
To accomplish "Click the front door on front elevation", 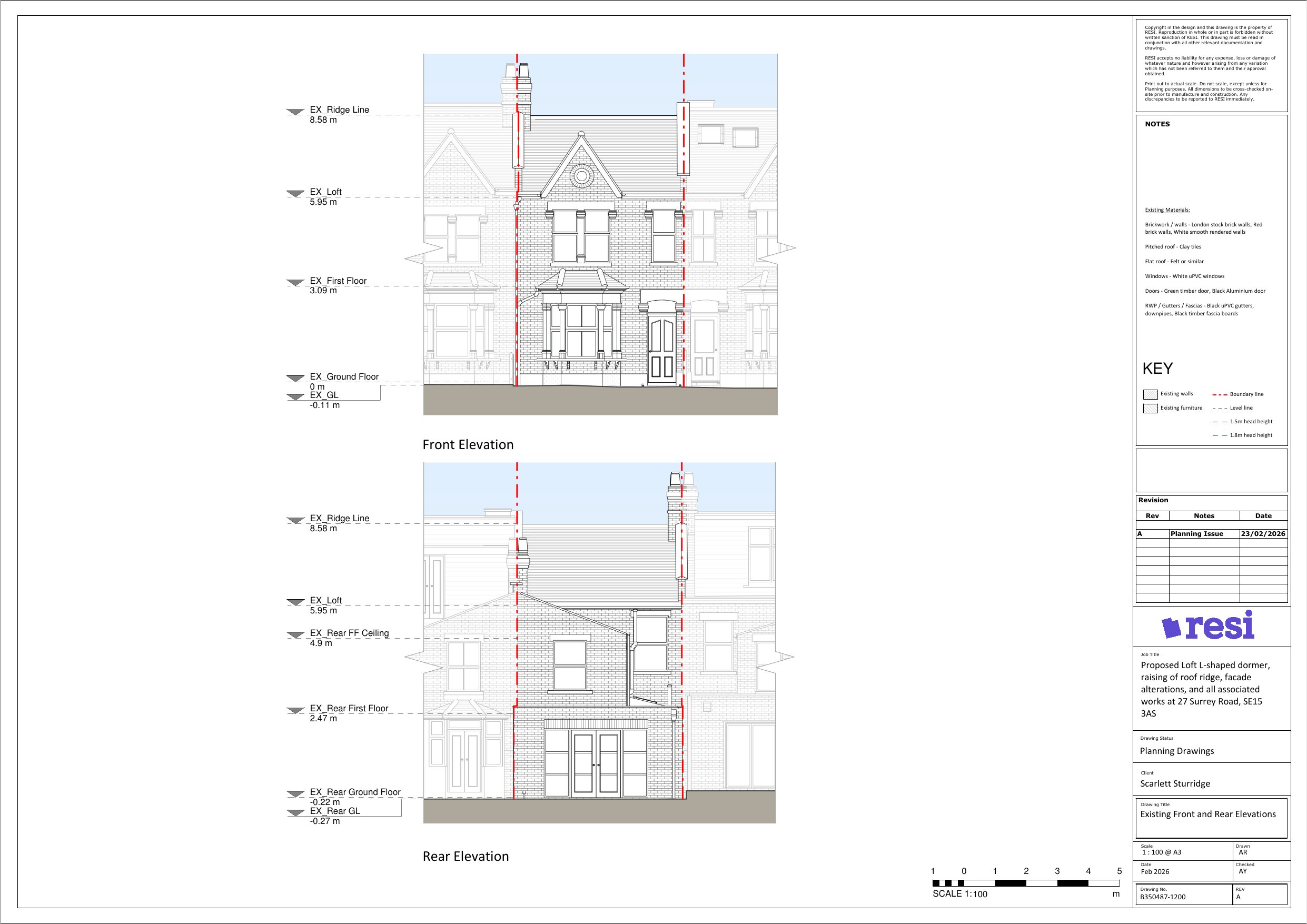I will pos(662,348).
